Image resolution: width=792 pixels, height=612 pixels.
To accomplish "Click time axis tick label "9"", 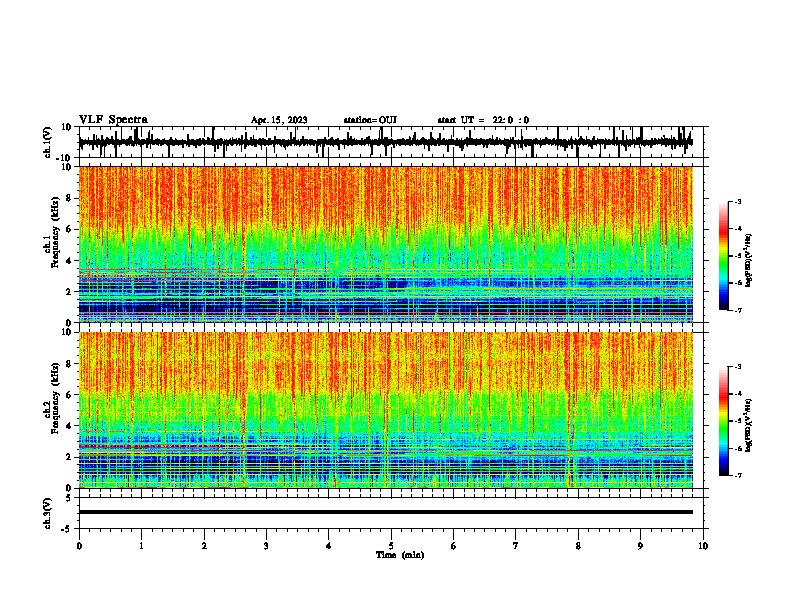I will pos(640,546).
